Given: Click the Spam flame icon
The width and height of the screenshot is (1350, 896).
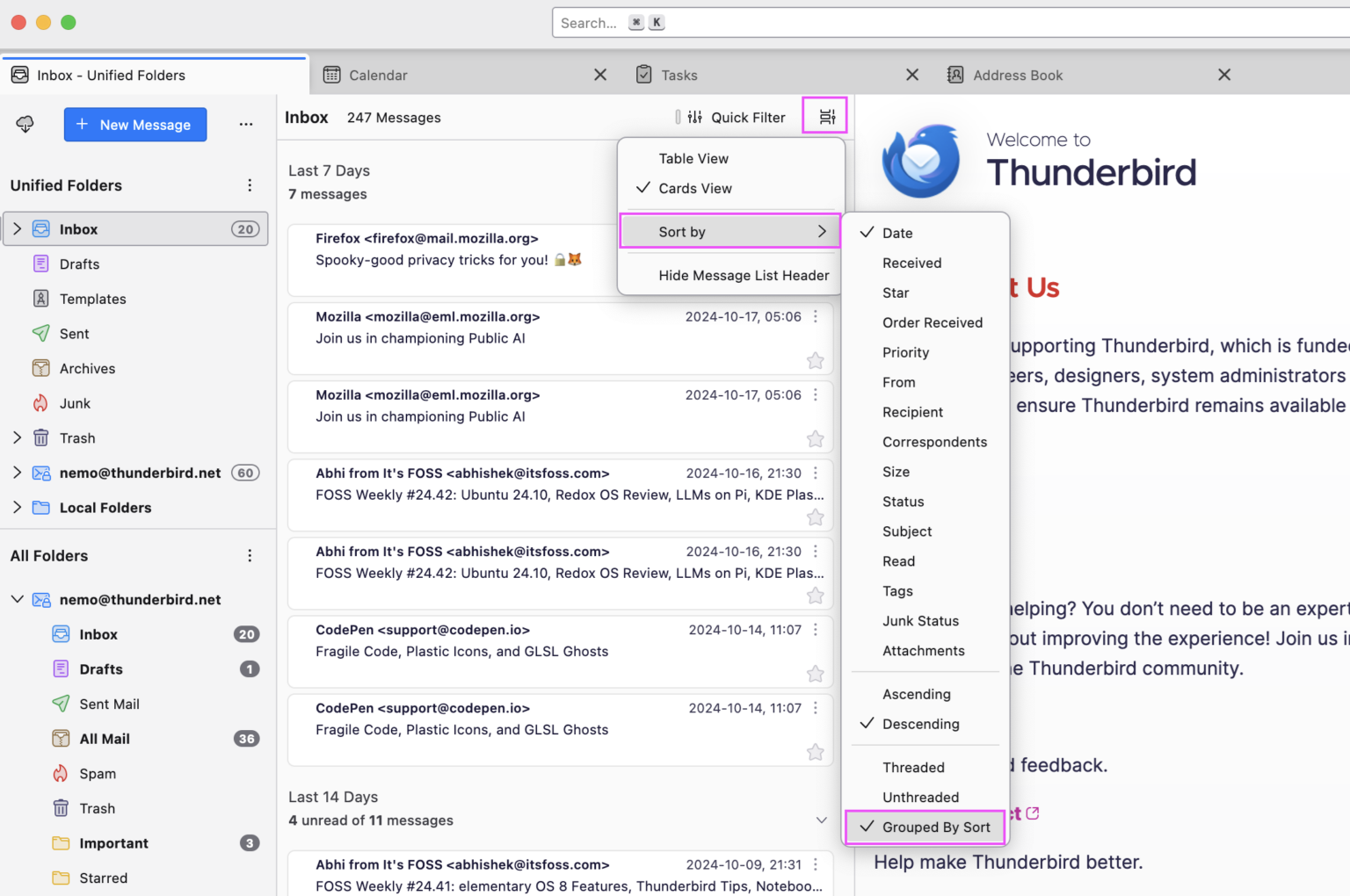Looking at the screenshot, I should [61, 774].
